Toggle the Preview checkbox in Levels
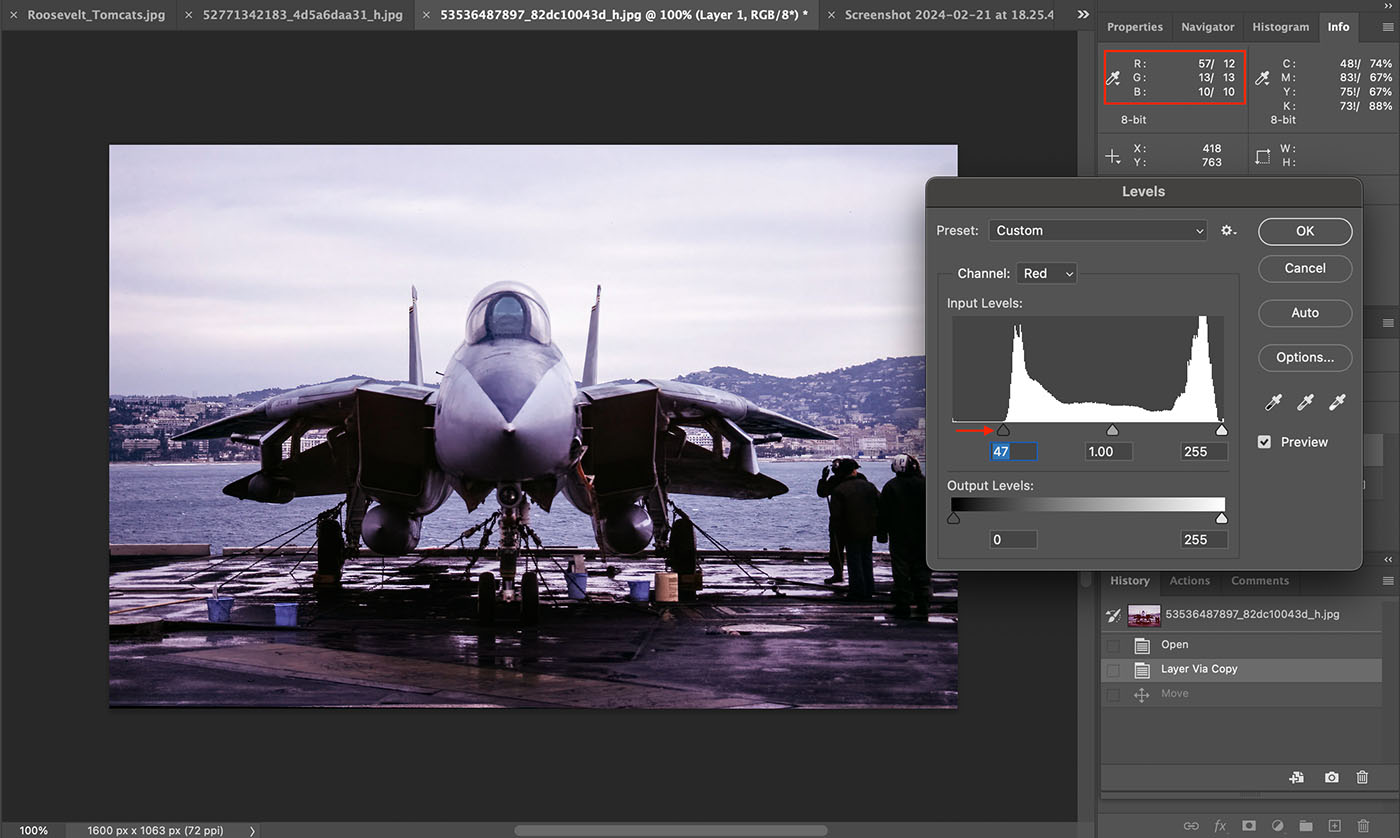1400x838 pixels. 1264,442
